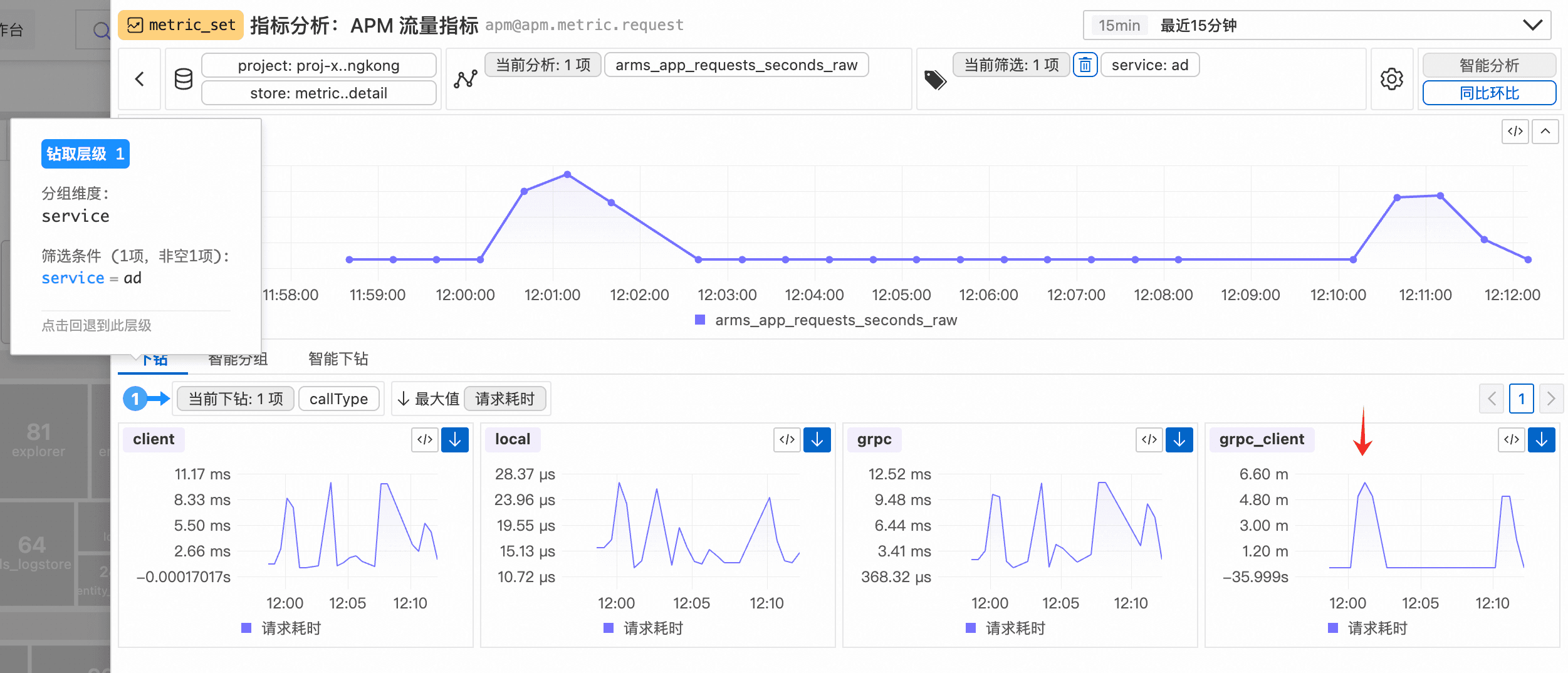The image size is (1568, 673).
Task: Click the metric line-graph analysis icon
Action: pos(466,79)
